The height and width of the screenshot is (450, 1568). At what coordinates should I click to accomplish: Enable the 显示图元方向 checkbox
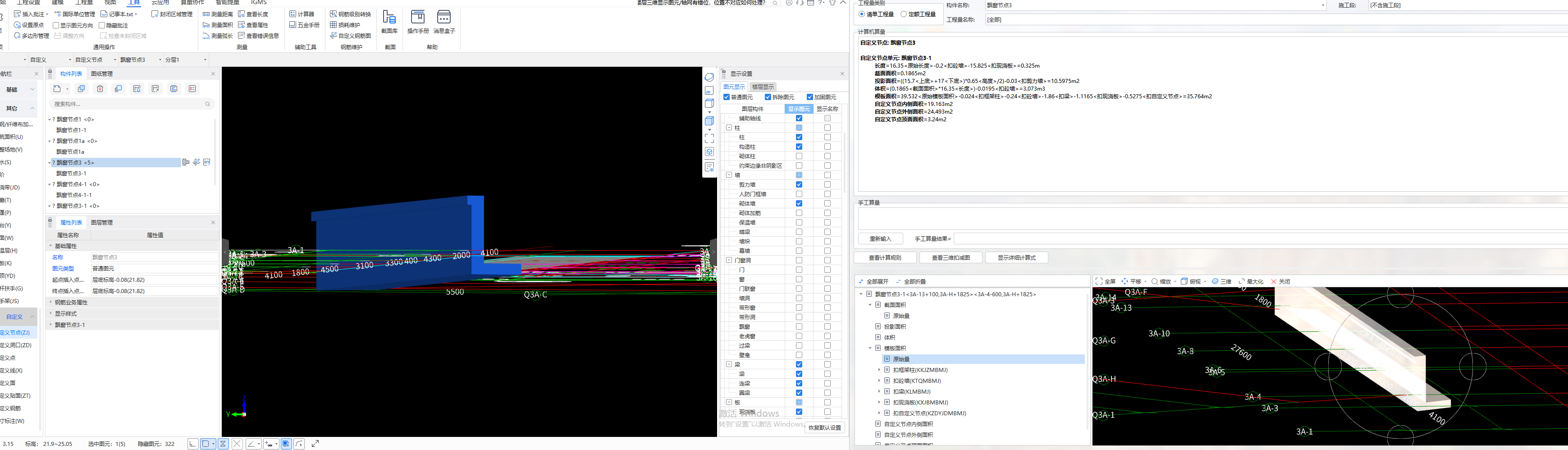(x=56, y=26)
